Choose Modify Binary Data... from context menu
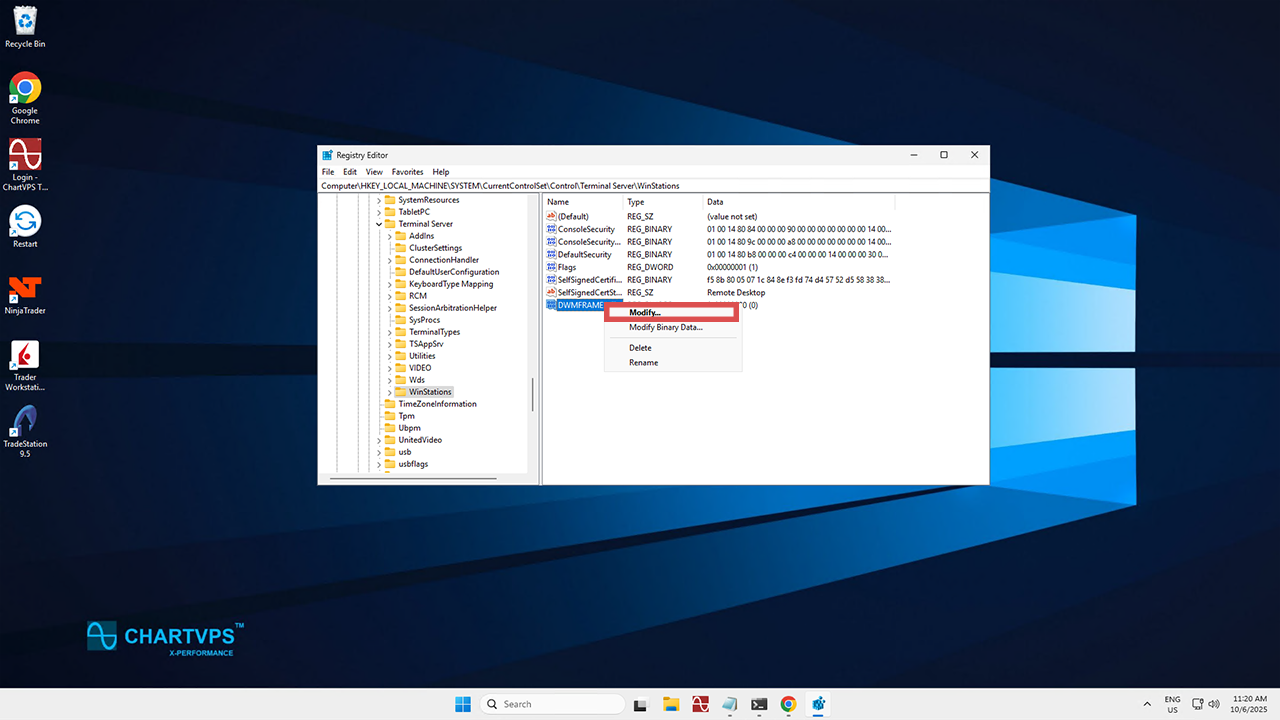This screenshot has width=1280, height=720. tap(665, 328)
